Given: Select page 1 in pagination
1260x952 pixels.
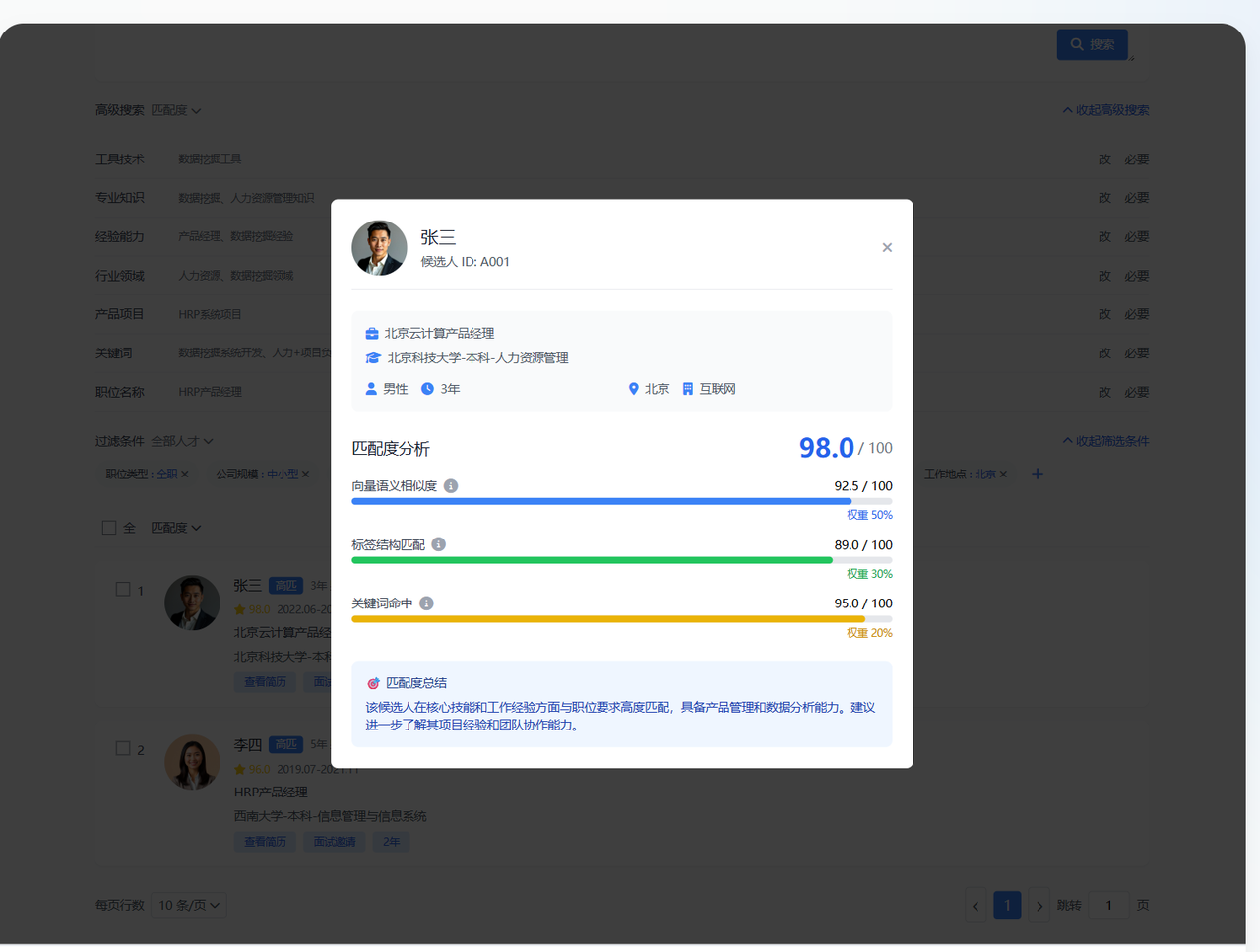Looking at the screenshot, I should click(x=1007, y=906).
